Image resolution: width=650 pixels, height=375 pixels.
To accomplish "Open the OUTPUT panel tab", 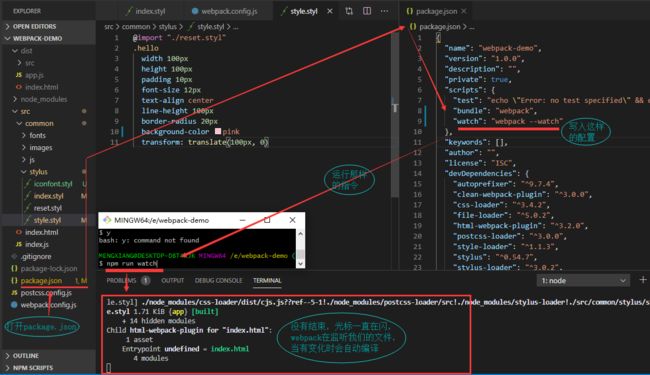I will pos(172,281).
